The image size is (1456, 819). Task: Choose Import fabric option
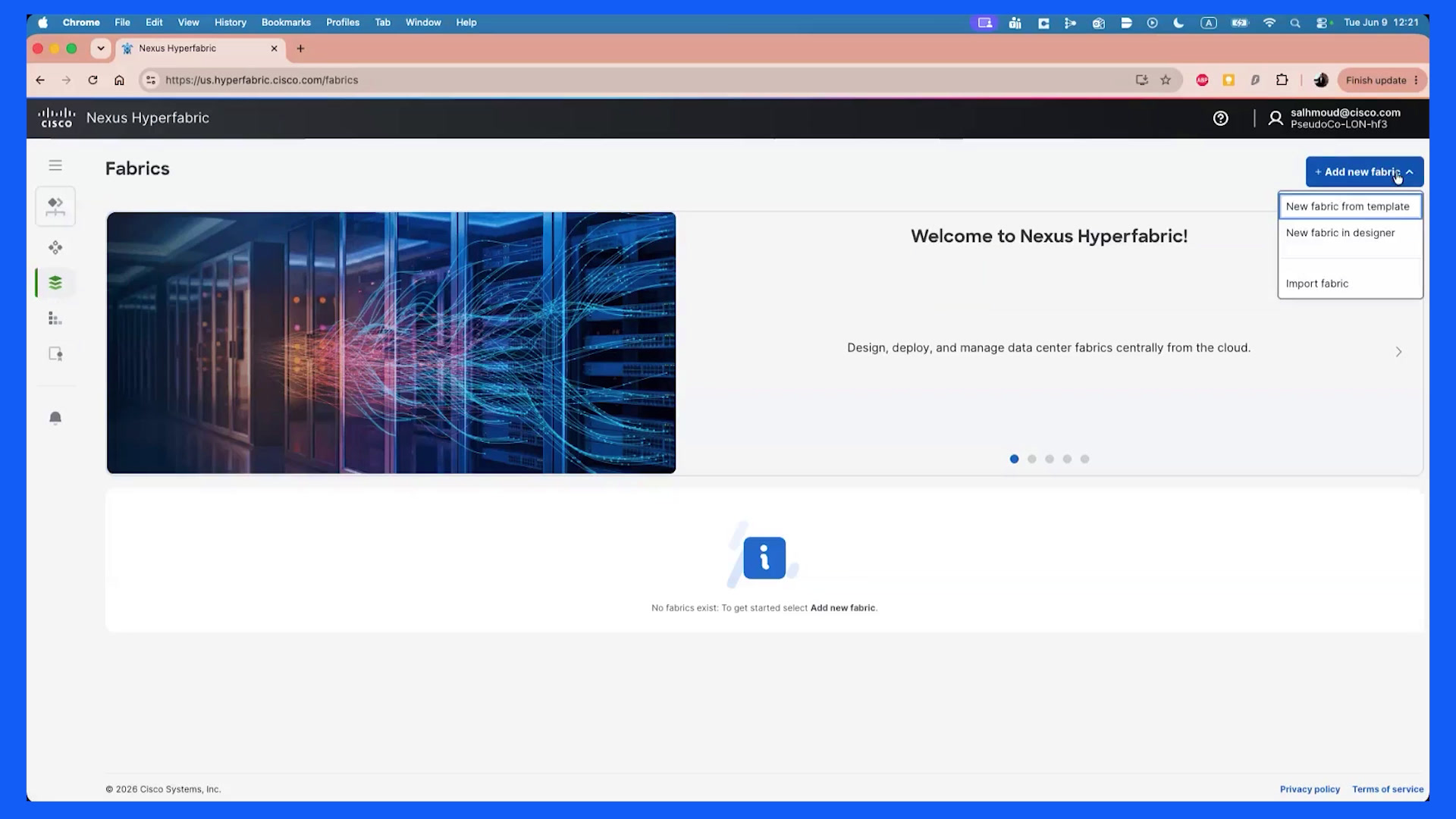[x=1350, y=284]
